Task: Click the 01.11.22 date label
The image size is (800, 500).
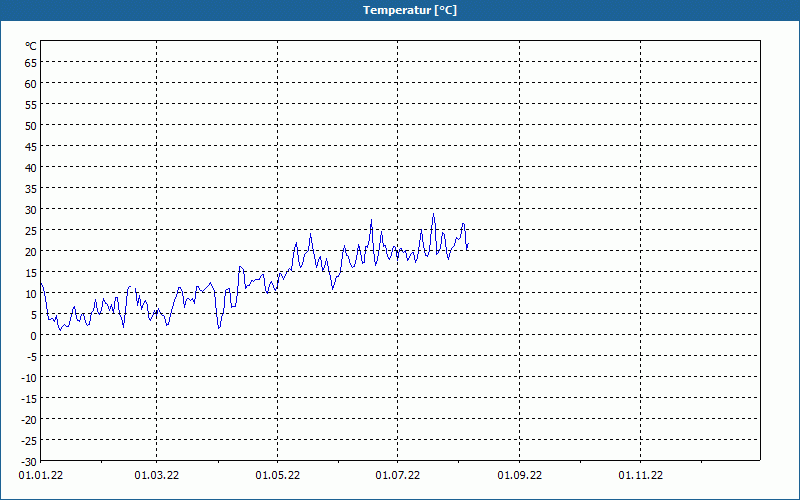Action: 640,476
